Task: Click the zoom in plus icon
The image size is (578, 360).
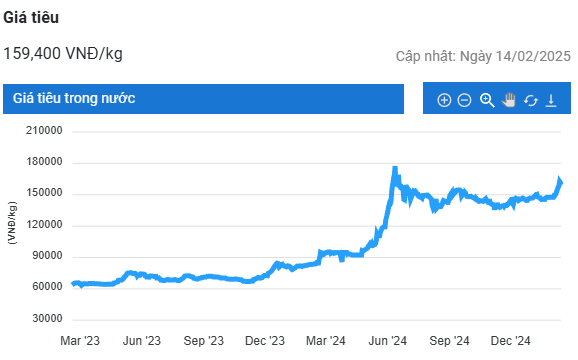Action: coord(444,100)
